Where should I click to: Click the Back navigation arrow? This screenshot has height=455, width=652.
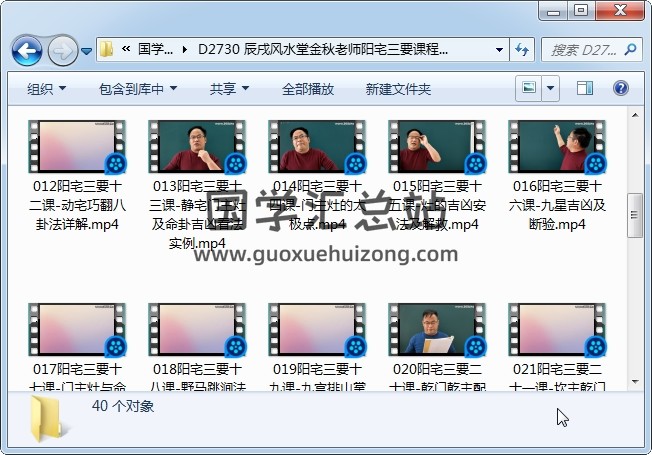coord(26,49)
